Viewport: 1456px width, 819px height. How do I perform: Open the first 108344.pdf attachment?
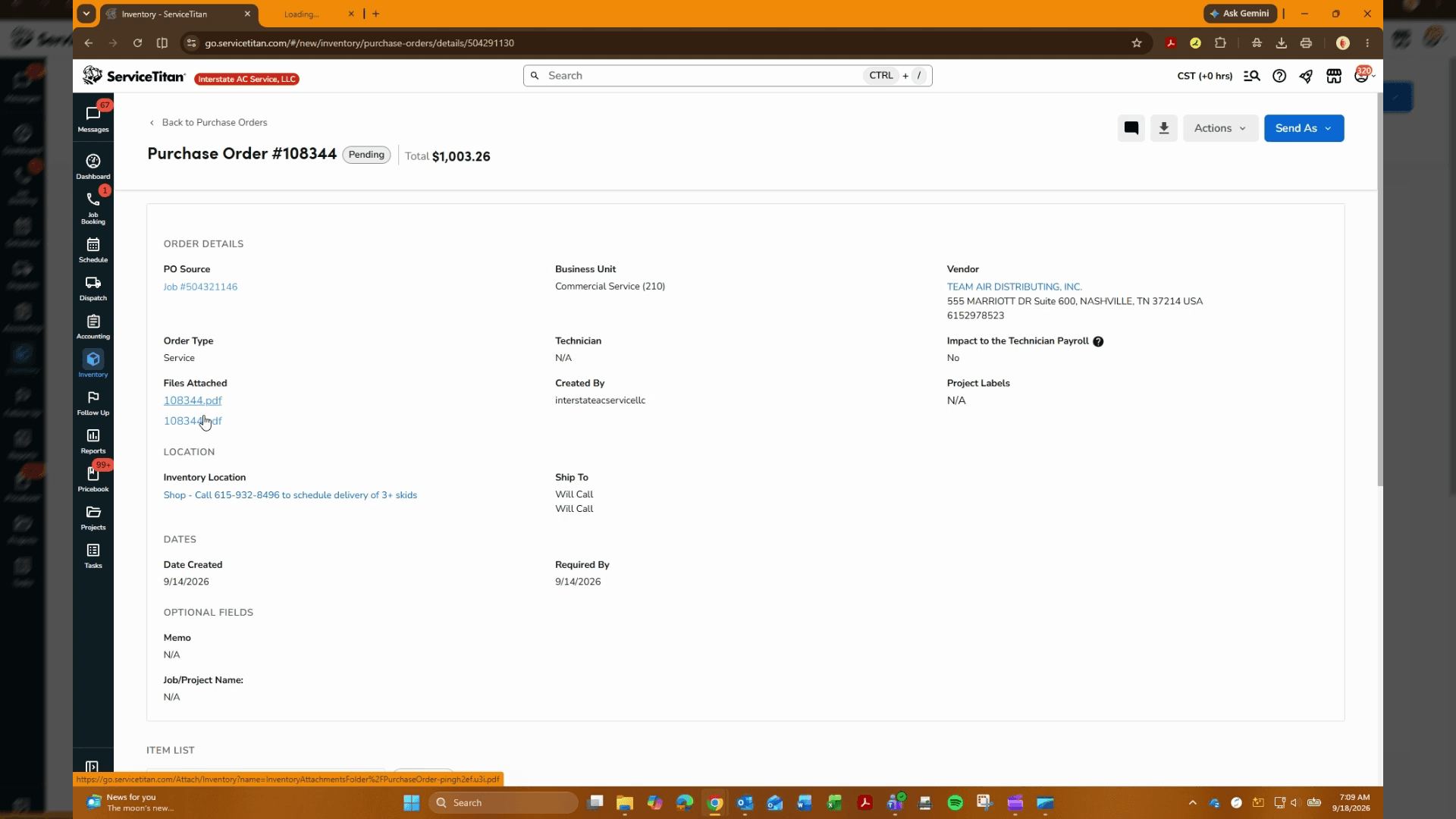point(193,400)
